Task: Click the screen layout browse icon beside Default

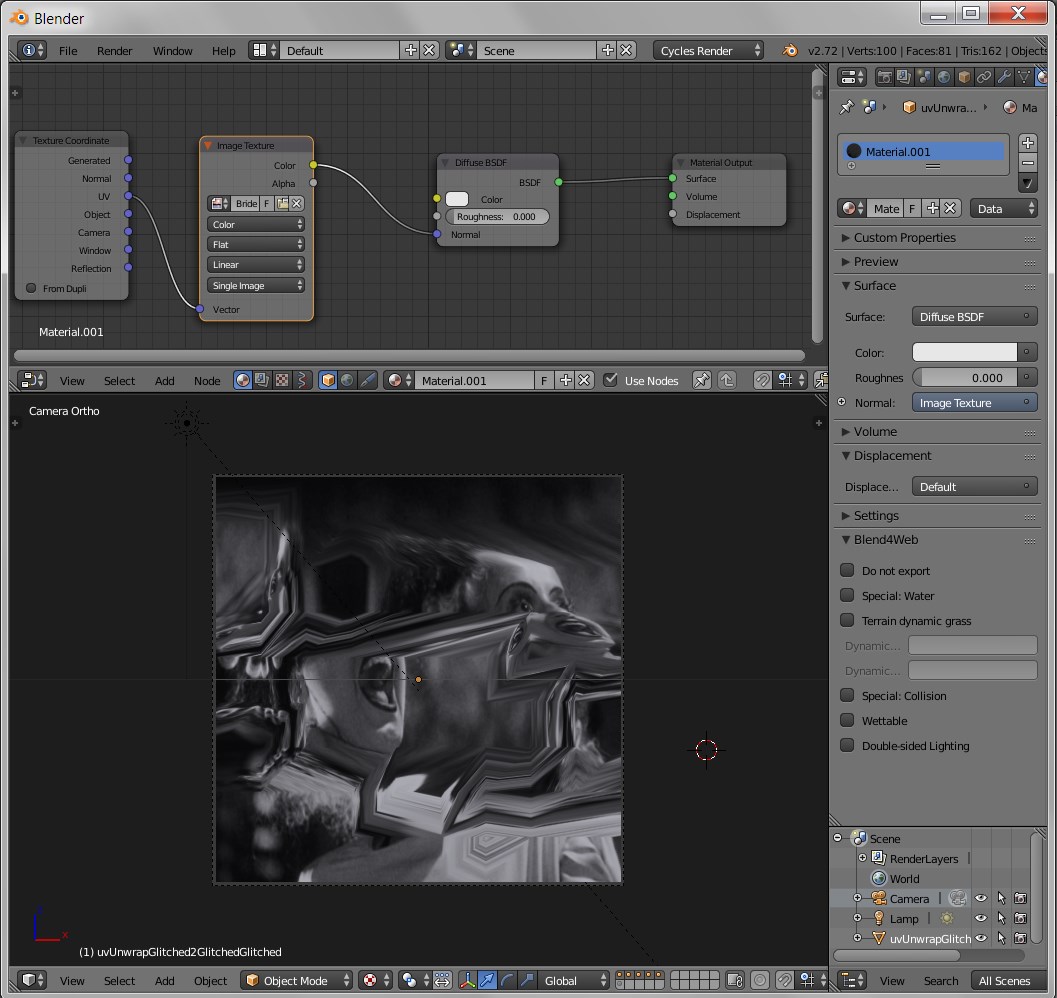Action: (264, 51)
